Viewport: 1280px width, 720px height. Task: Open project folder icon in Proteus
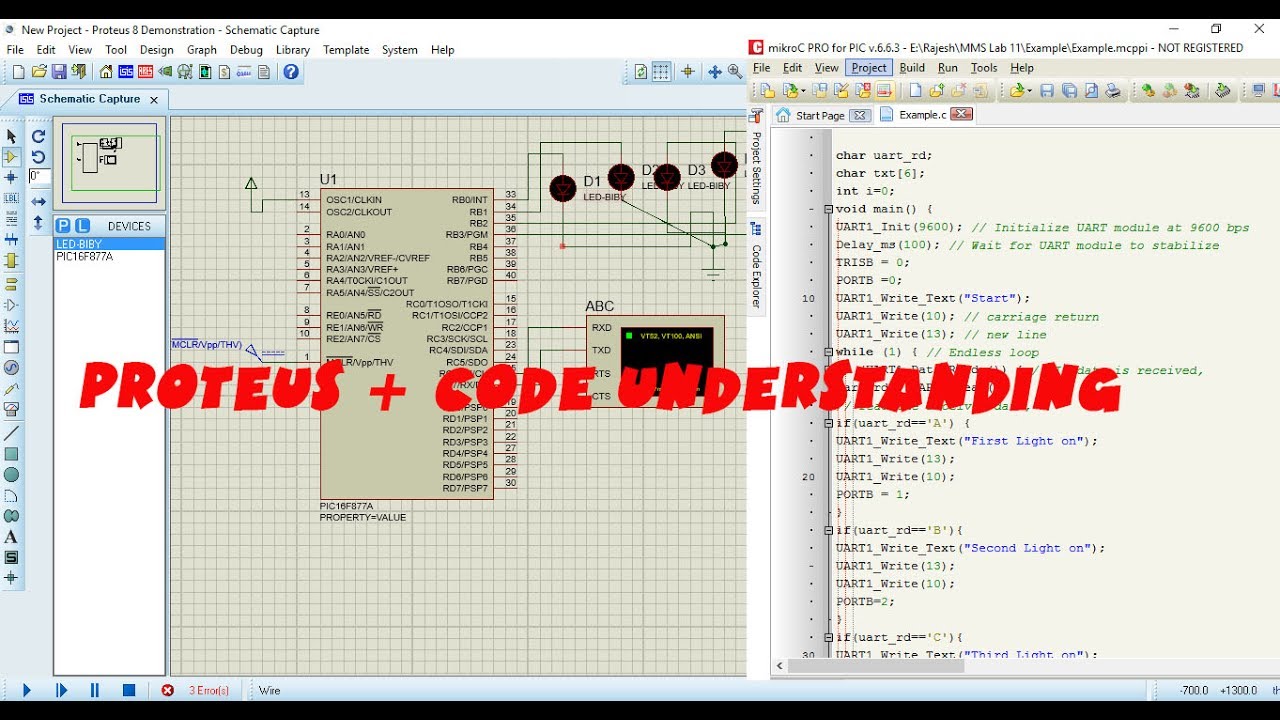coord(39,72)
